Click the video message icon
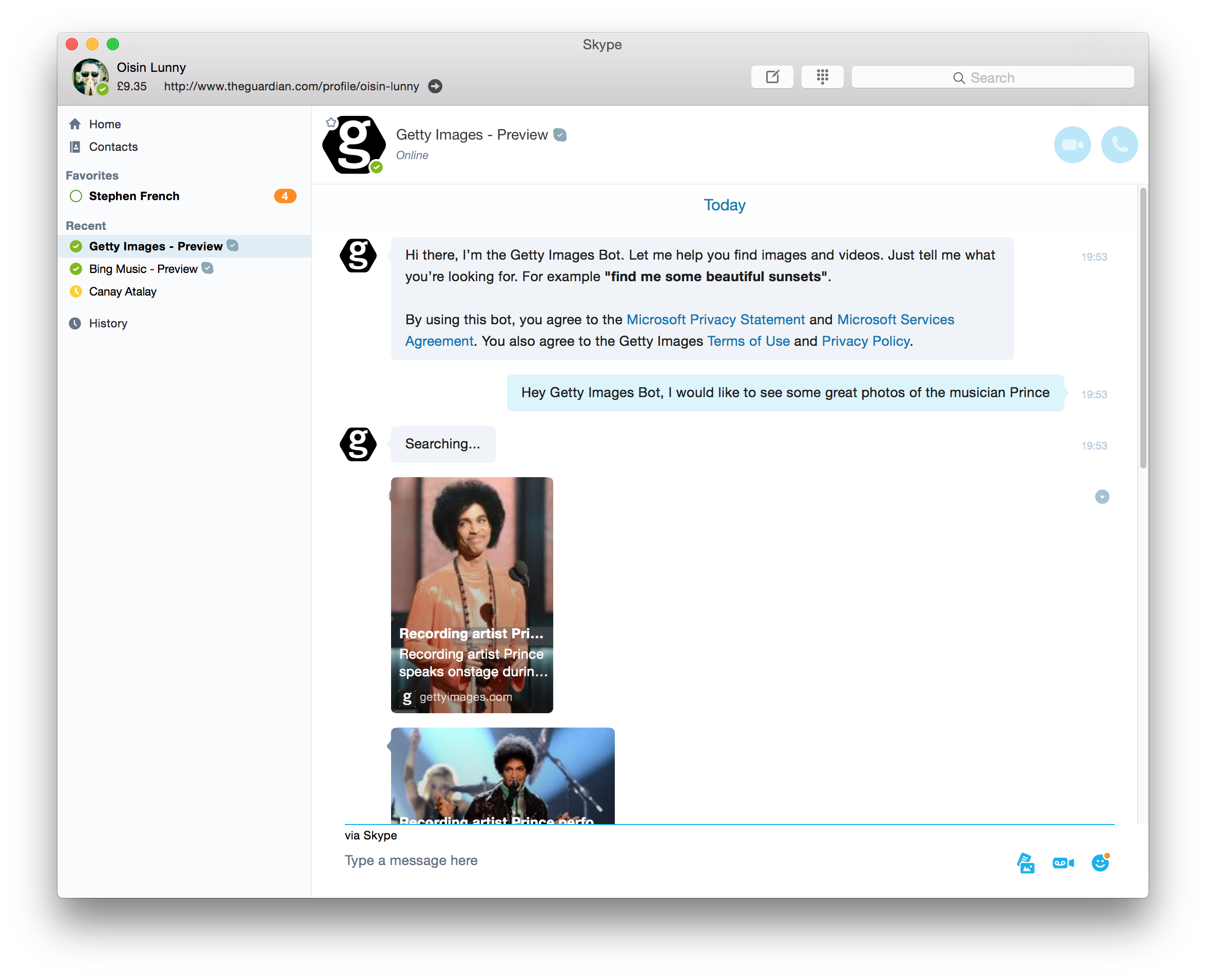The image size is (1206, 980). [1063, 863]
